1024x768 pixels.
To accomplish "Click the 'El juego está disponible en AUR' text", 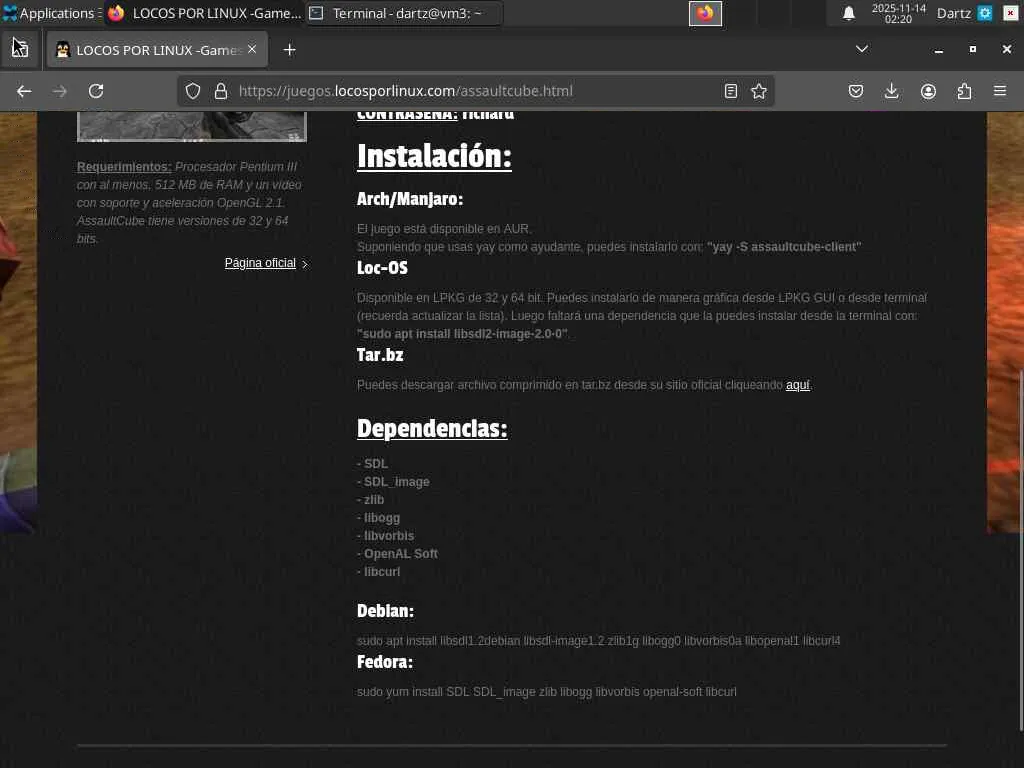I will pyautogui.click(x=444, y=229).
